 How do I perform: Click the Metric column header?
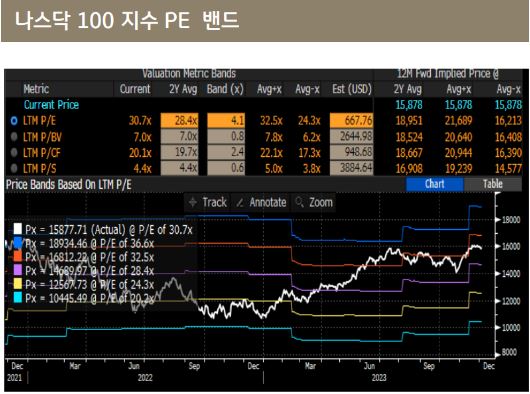coord(36,89)
